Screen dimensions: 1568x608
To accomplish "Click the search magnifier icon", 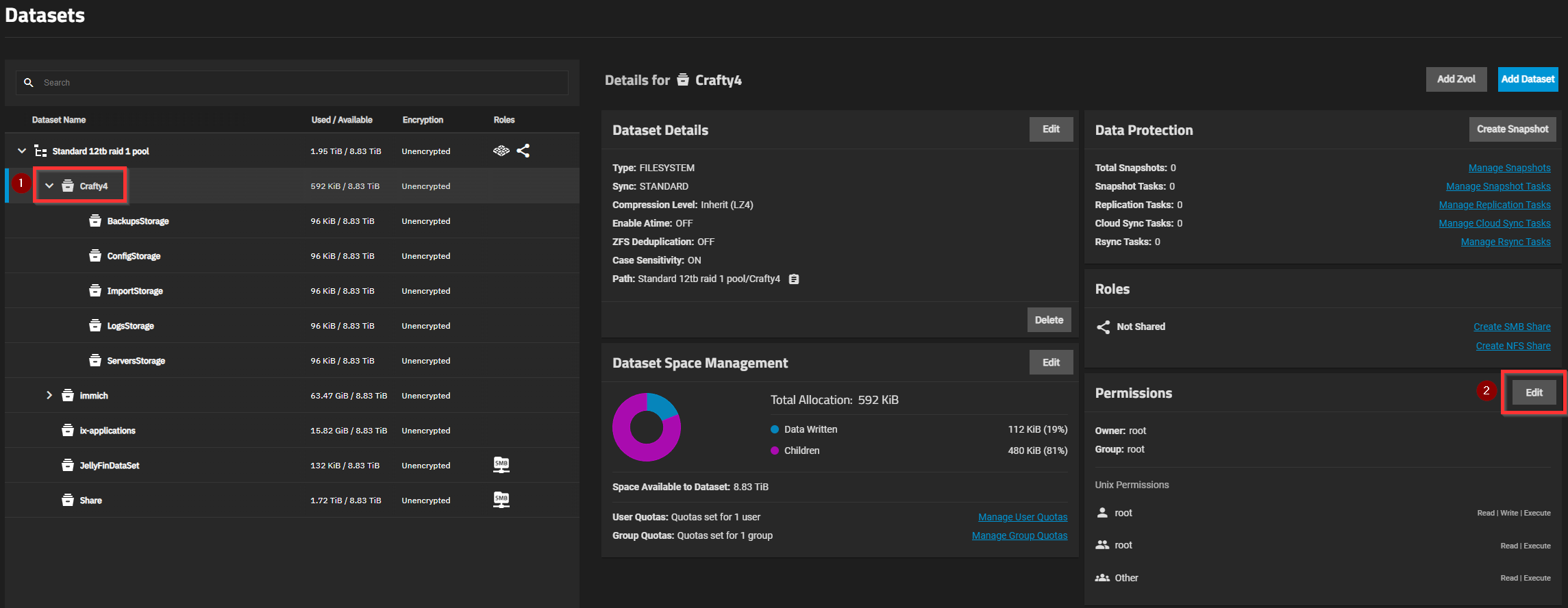I will [x=29, y=83].
